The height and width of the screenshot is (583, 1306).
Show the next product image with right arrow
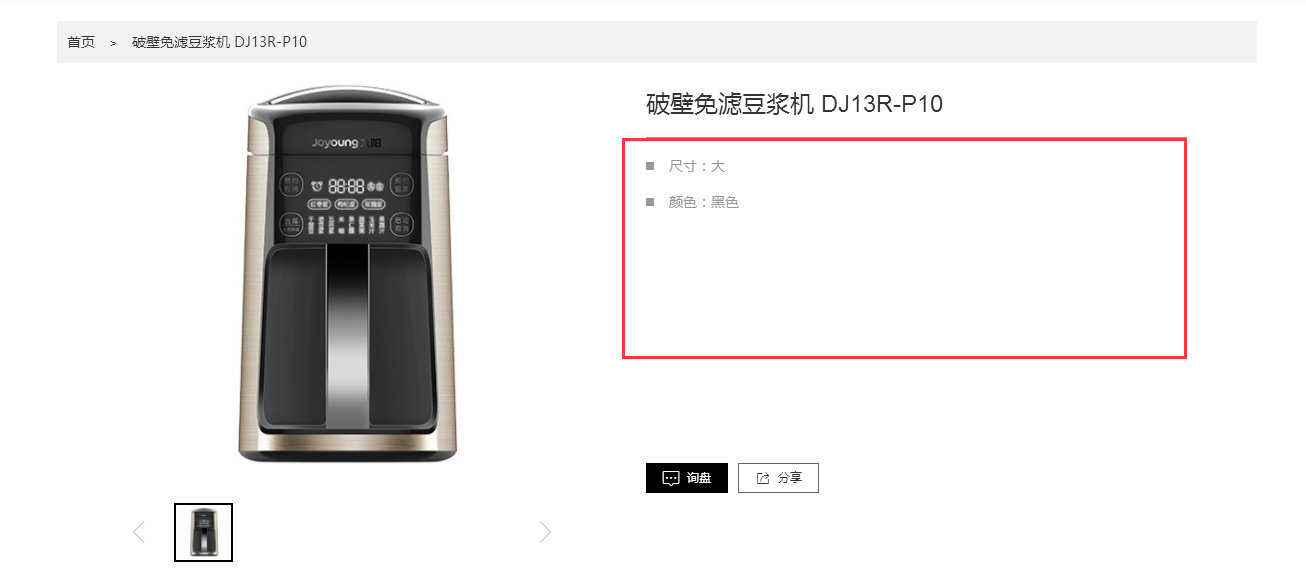[545, 532]
